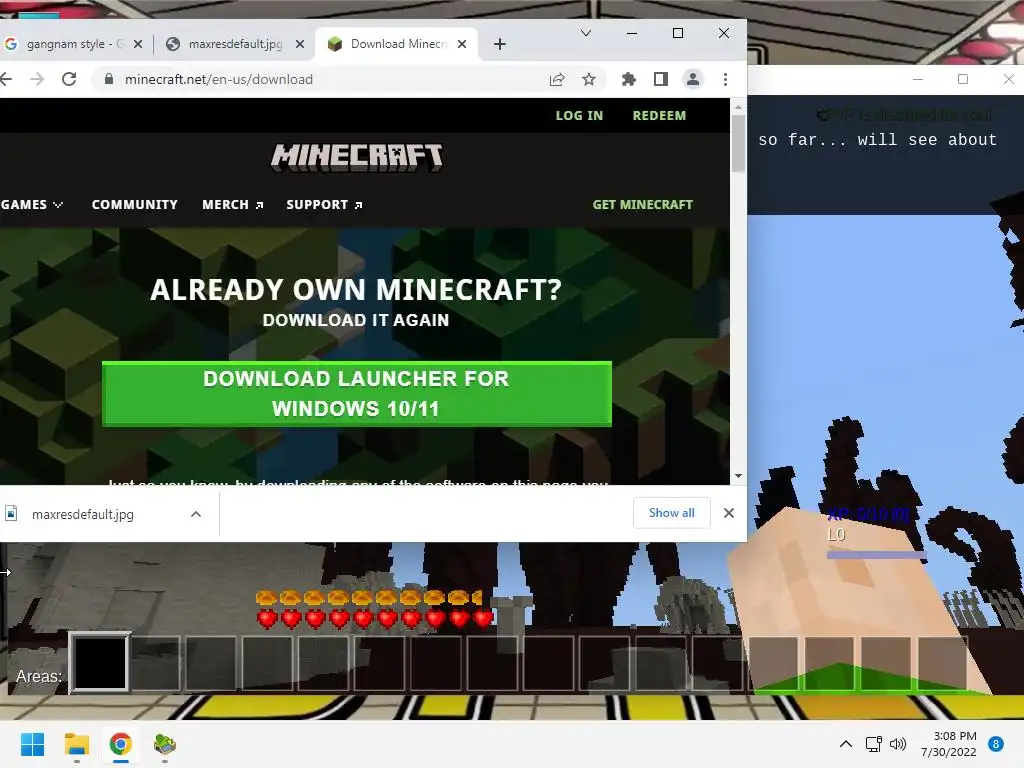Close the Download Minecraft tab
This screenshot has width=1024, height=768.
(x=462, y=44)
